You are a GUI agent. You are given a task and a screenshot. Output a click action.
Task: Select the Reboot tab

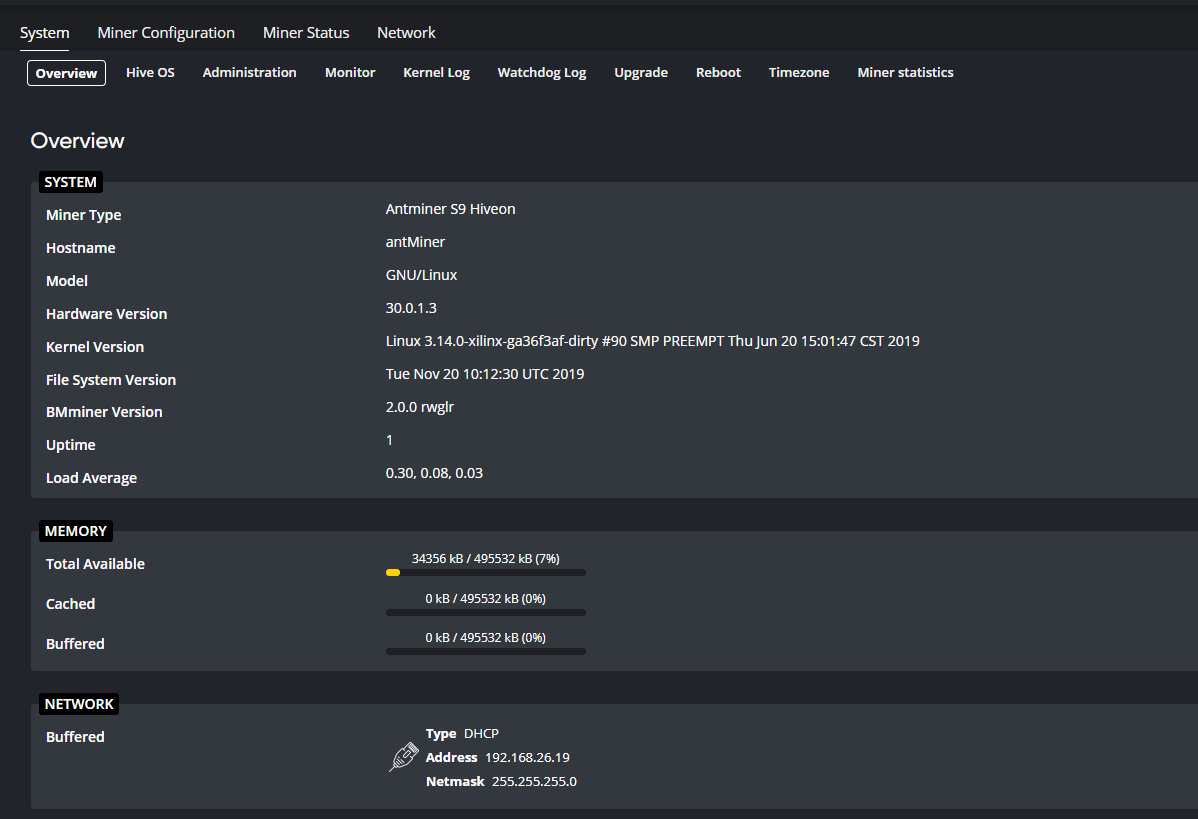coord(718,72)
